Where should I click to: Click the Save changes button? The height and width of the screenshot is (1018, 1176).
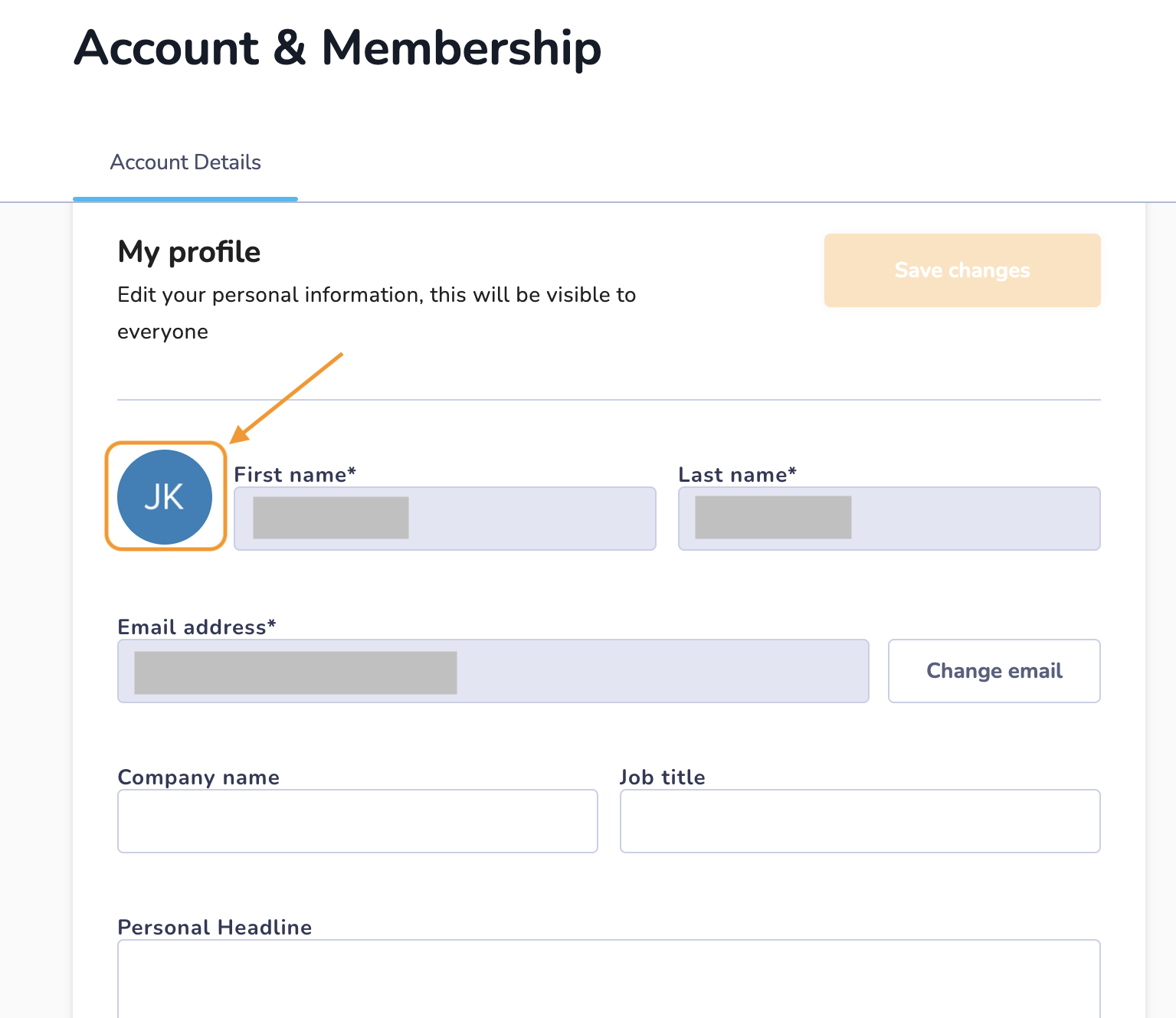[x=962, y=270]
